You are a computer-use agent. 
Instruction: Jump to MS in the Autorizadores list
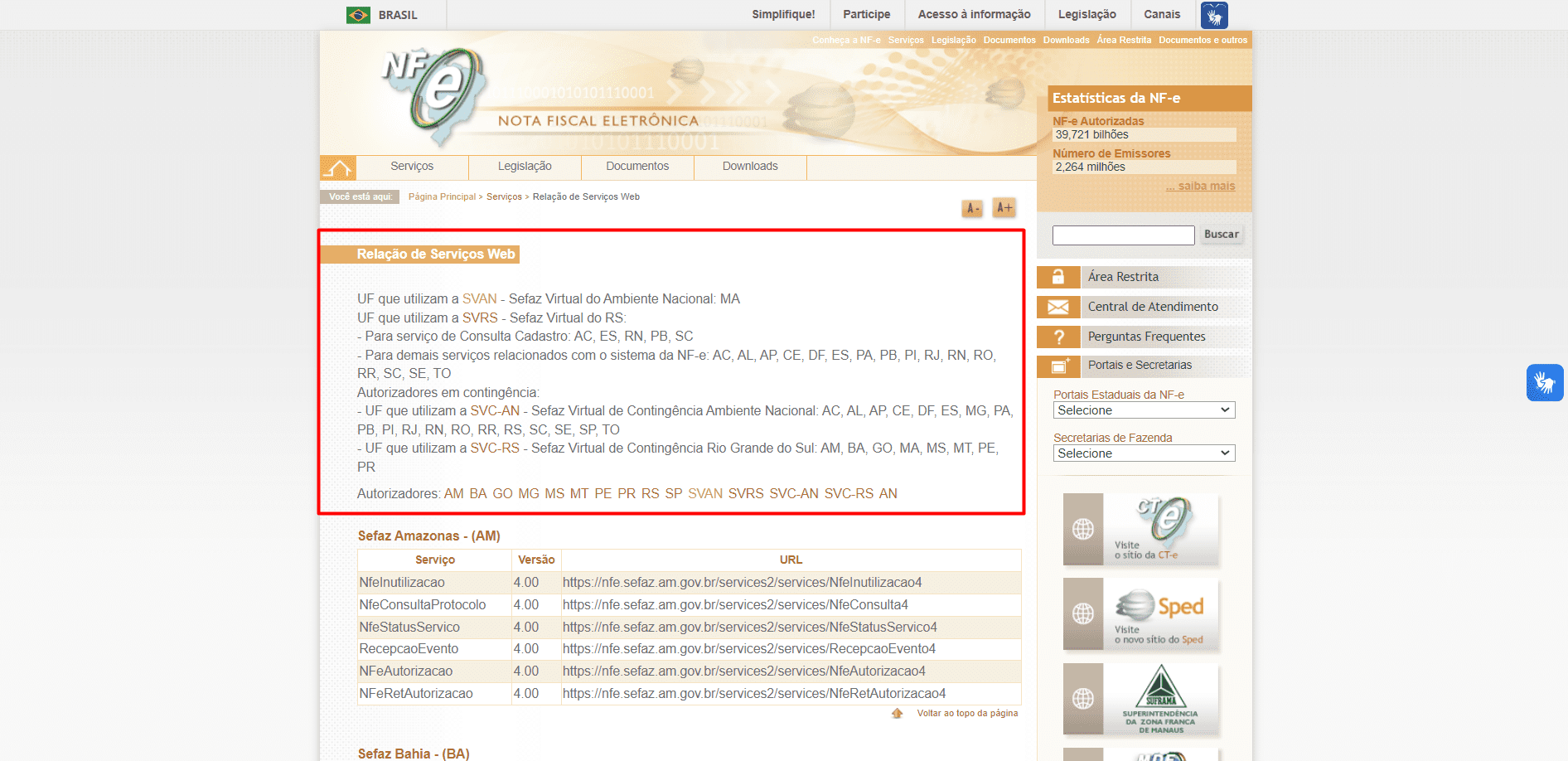[554, 494]
